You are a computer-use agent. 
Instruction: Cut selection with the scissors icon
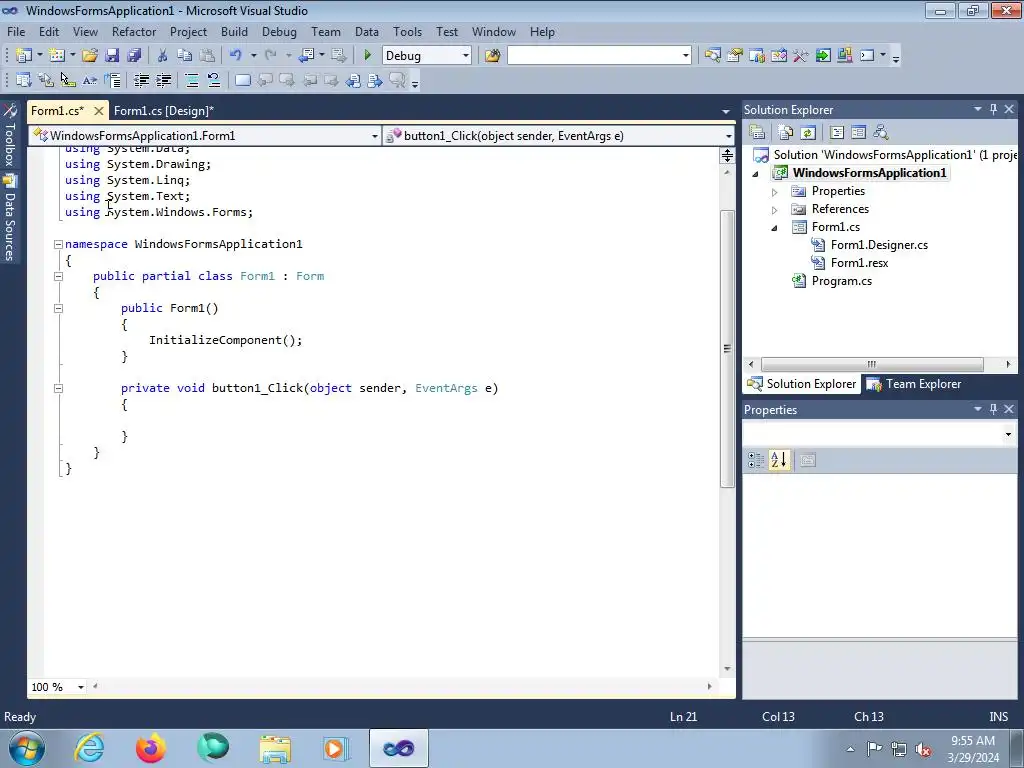coord(163,56)
